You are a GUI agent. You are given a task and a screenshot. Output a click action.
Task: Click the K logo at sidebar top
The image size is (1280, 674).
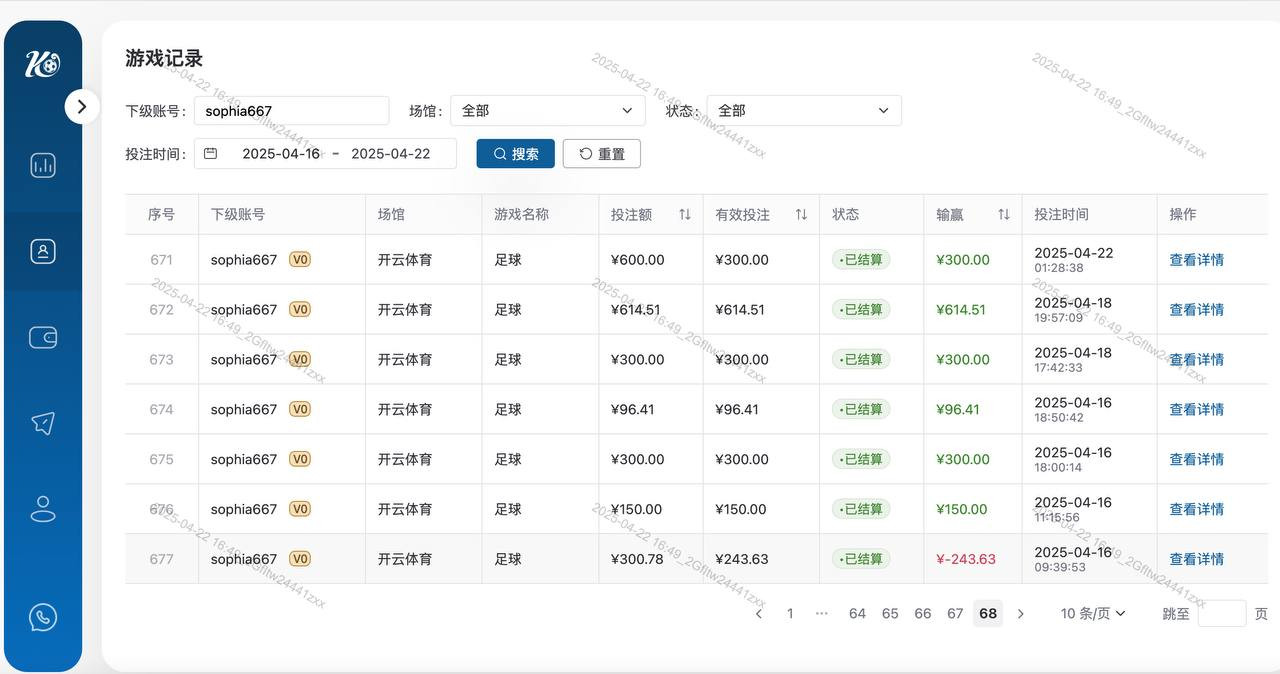coord(40,63)
